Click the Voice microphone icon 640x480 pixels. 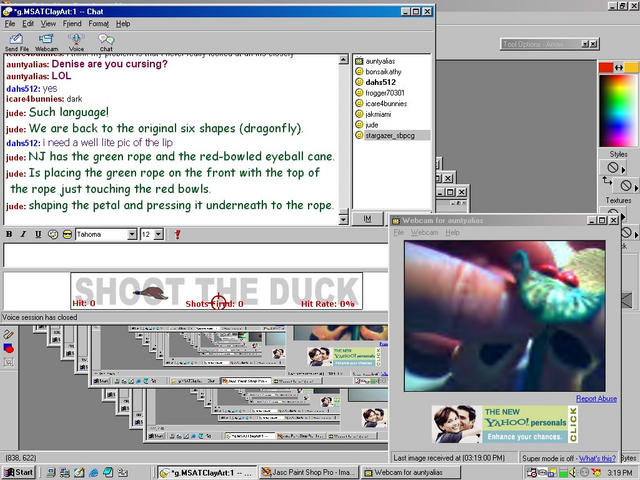[76, 42]
